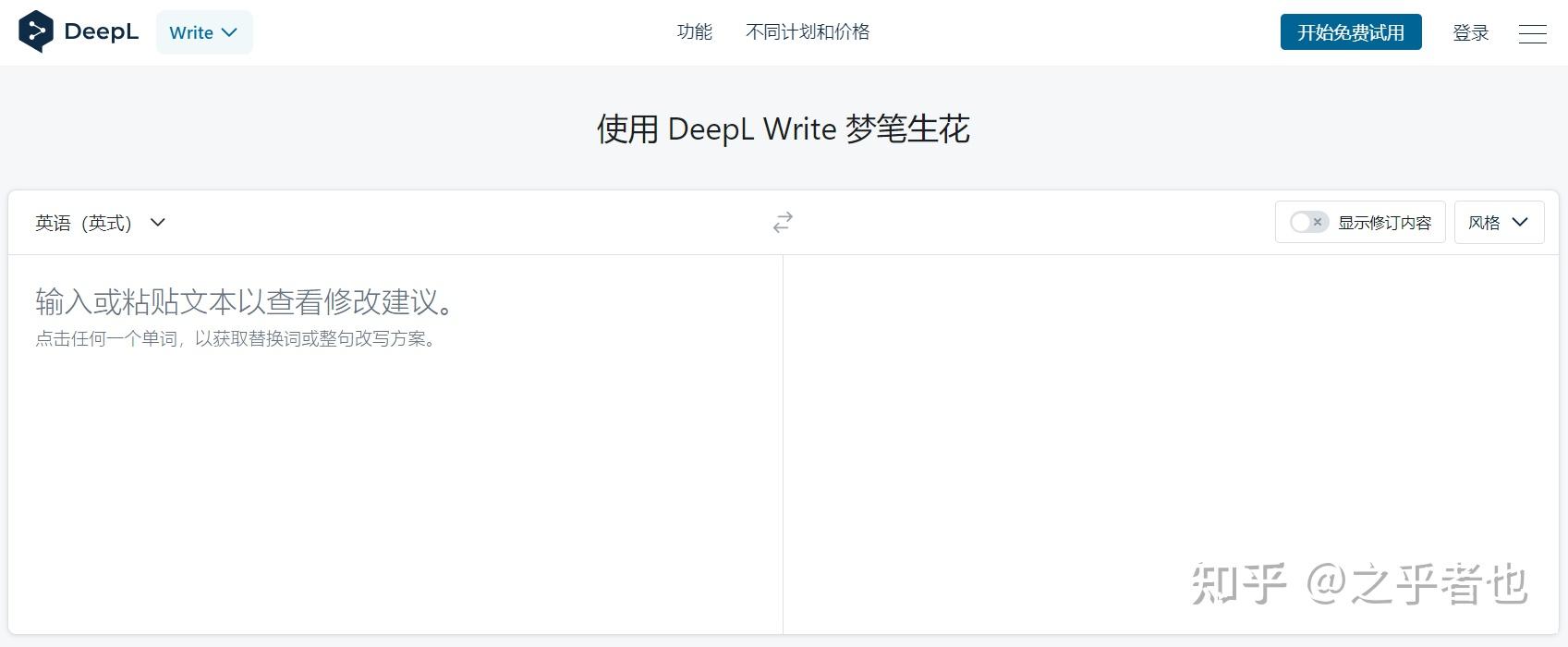The height and width of the screenshot is (647, 1568).
Task: Click the 点击任何一个单词 hint text
Action: 237,339
